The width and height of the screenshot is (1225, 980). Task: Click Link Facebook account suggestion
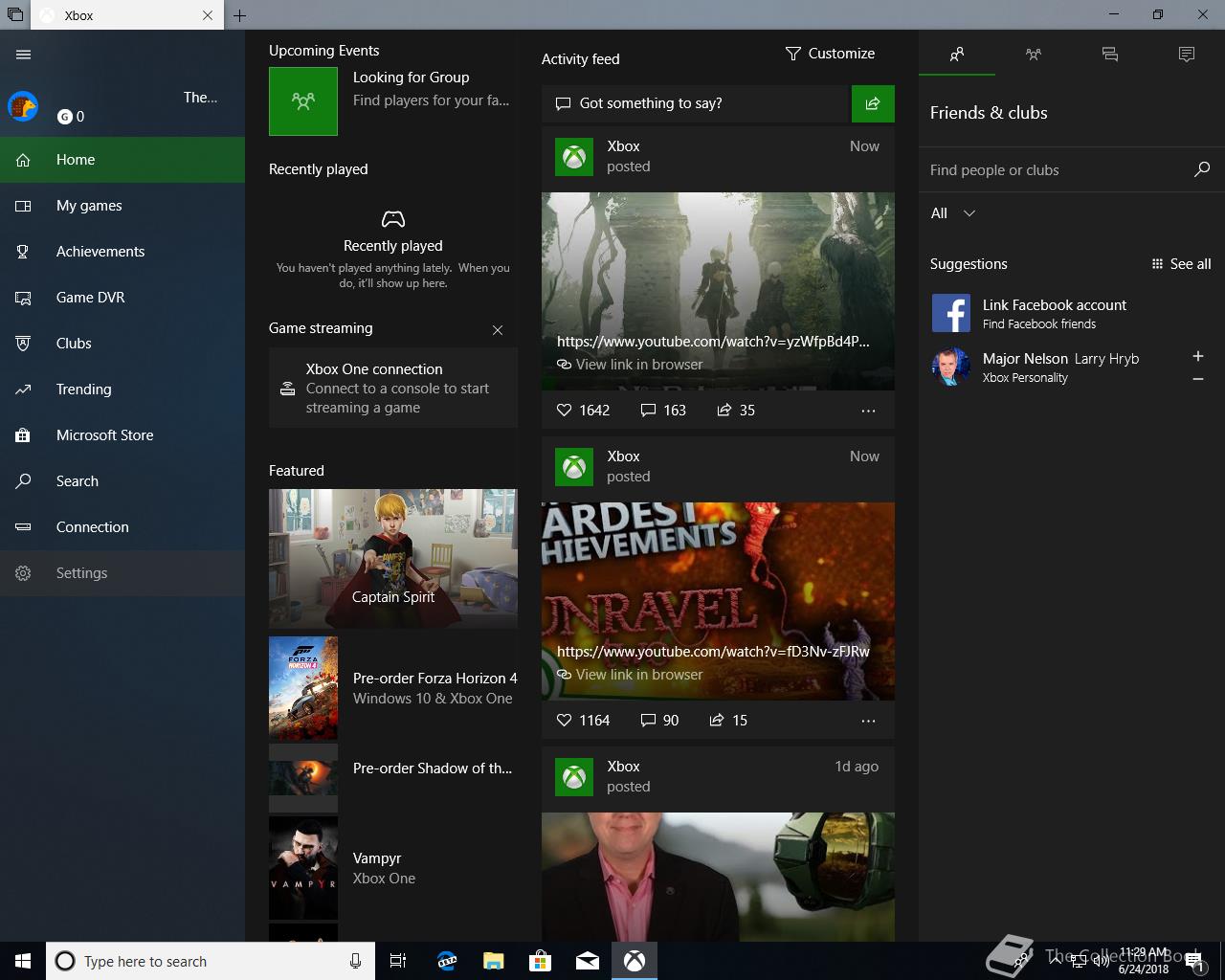(x=1072, y=313)
